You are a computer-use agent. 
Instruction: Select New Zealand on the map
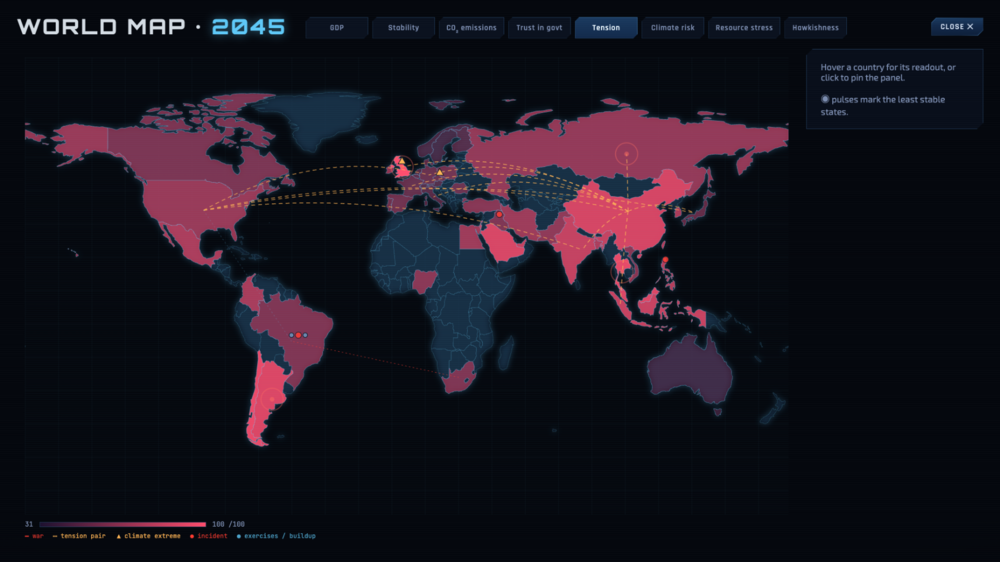[773, 408]
